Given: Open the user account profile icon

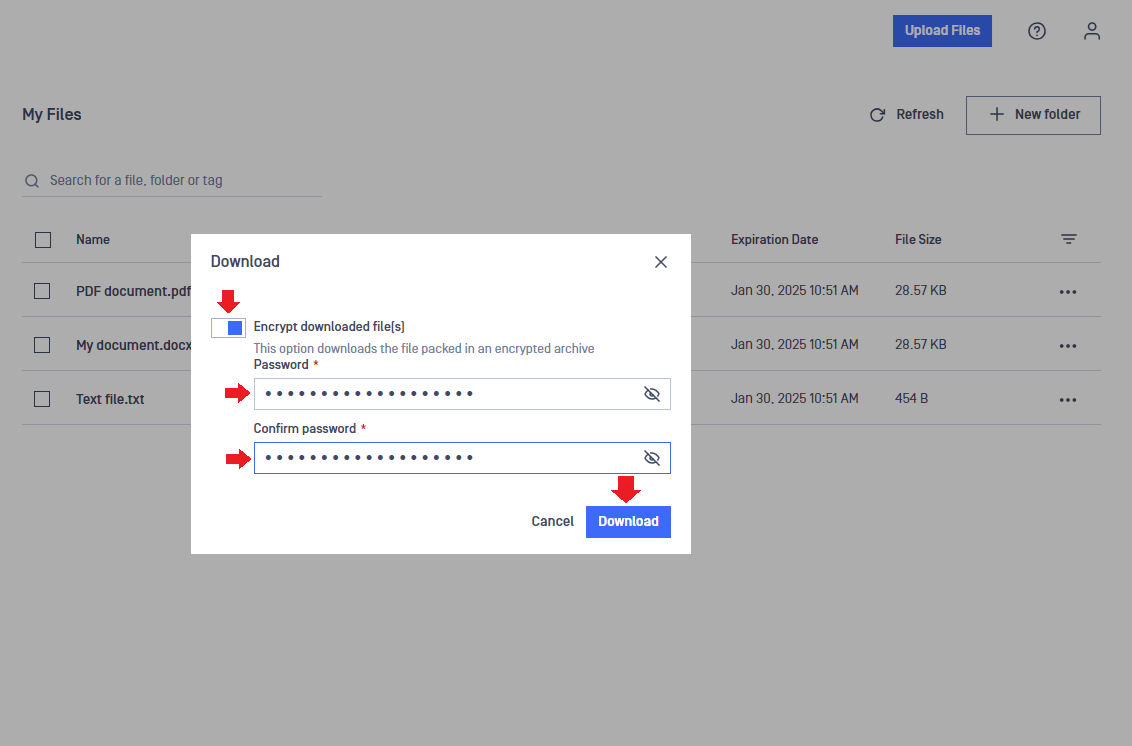Looking at the screenshot, I should tap(1092, 31).
